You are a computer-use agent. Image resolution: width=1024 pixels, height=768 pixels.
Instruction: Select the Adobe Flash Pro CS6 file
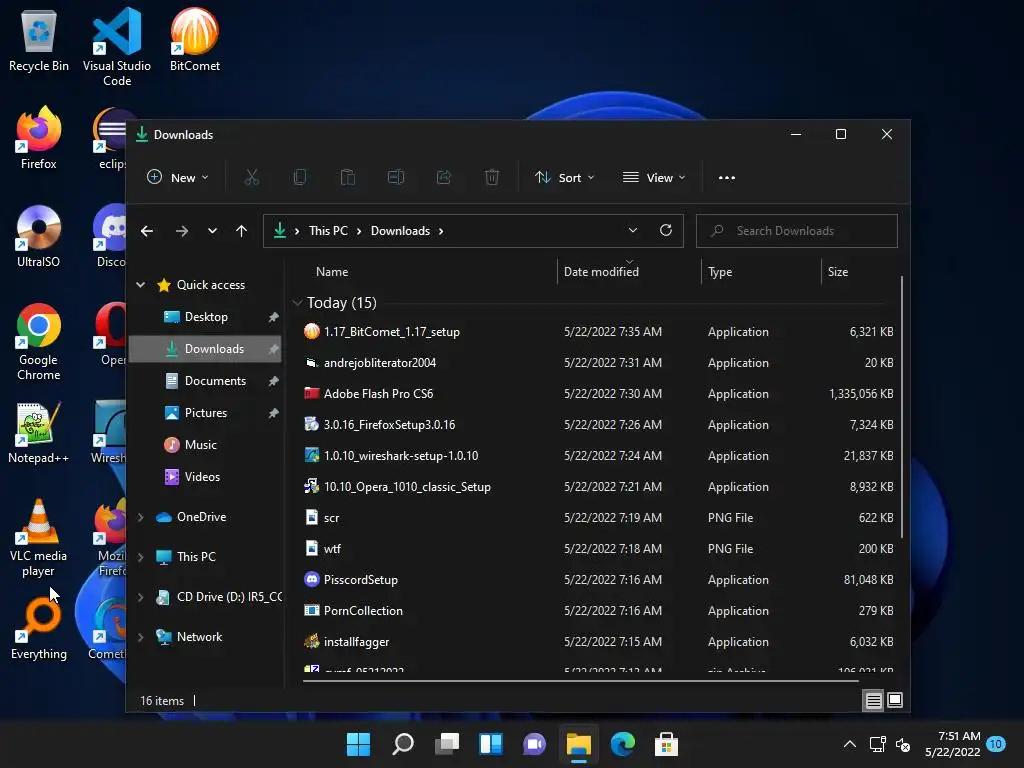pyautogui.click(x=598, y=394)
